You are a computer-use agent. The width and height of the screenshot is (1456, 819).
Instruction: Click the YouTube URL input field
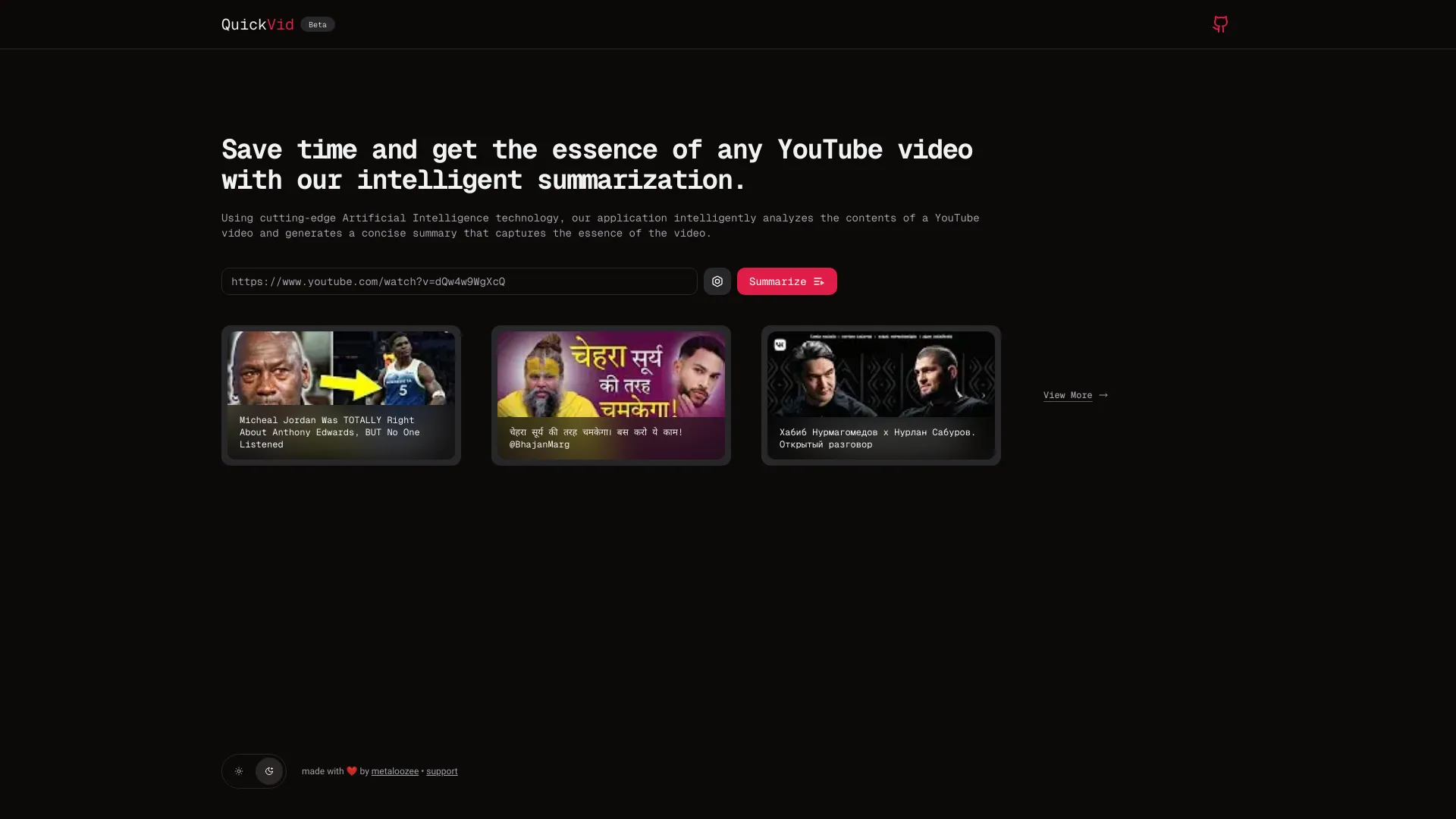click(457, 281)
